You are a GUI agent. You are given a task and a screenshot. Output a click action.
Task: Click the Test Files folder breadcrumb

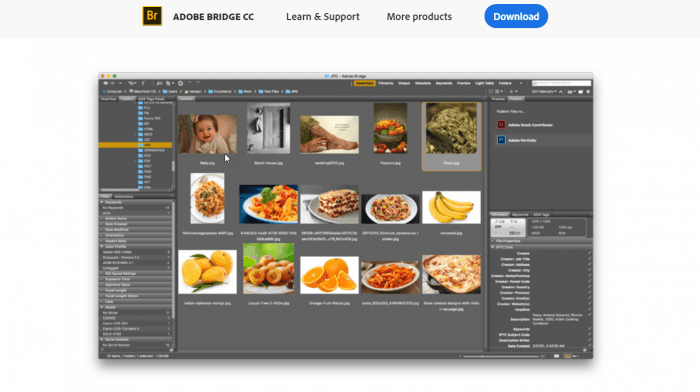[269, 92]
